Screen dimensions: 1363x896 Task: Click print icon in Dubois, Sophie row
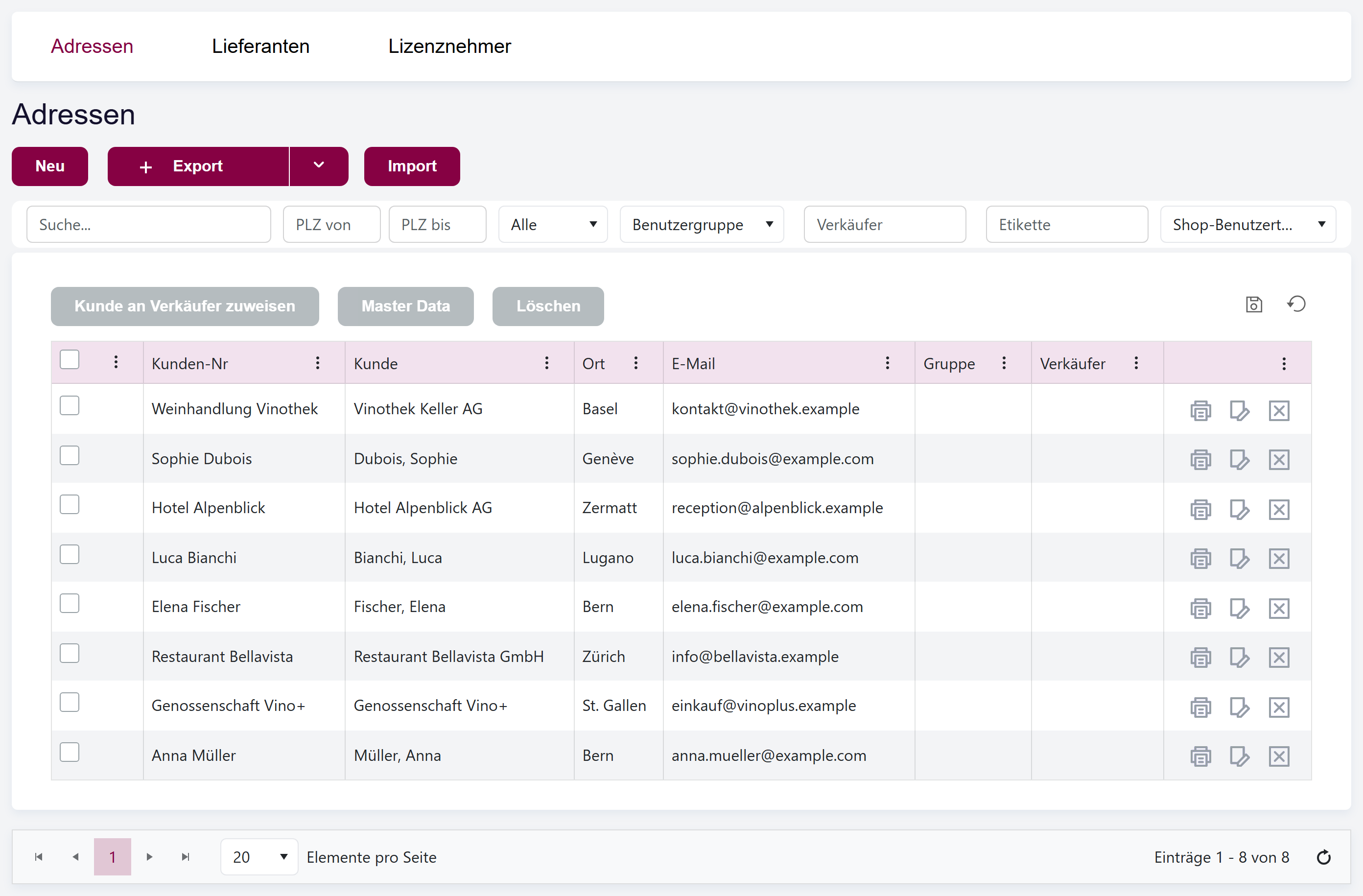(x=1200, y=459)
